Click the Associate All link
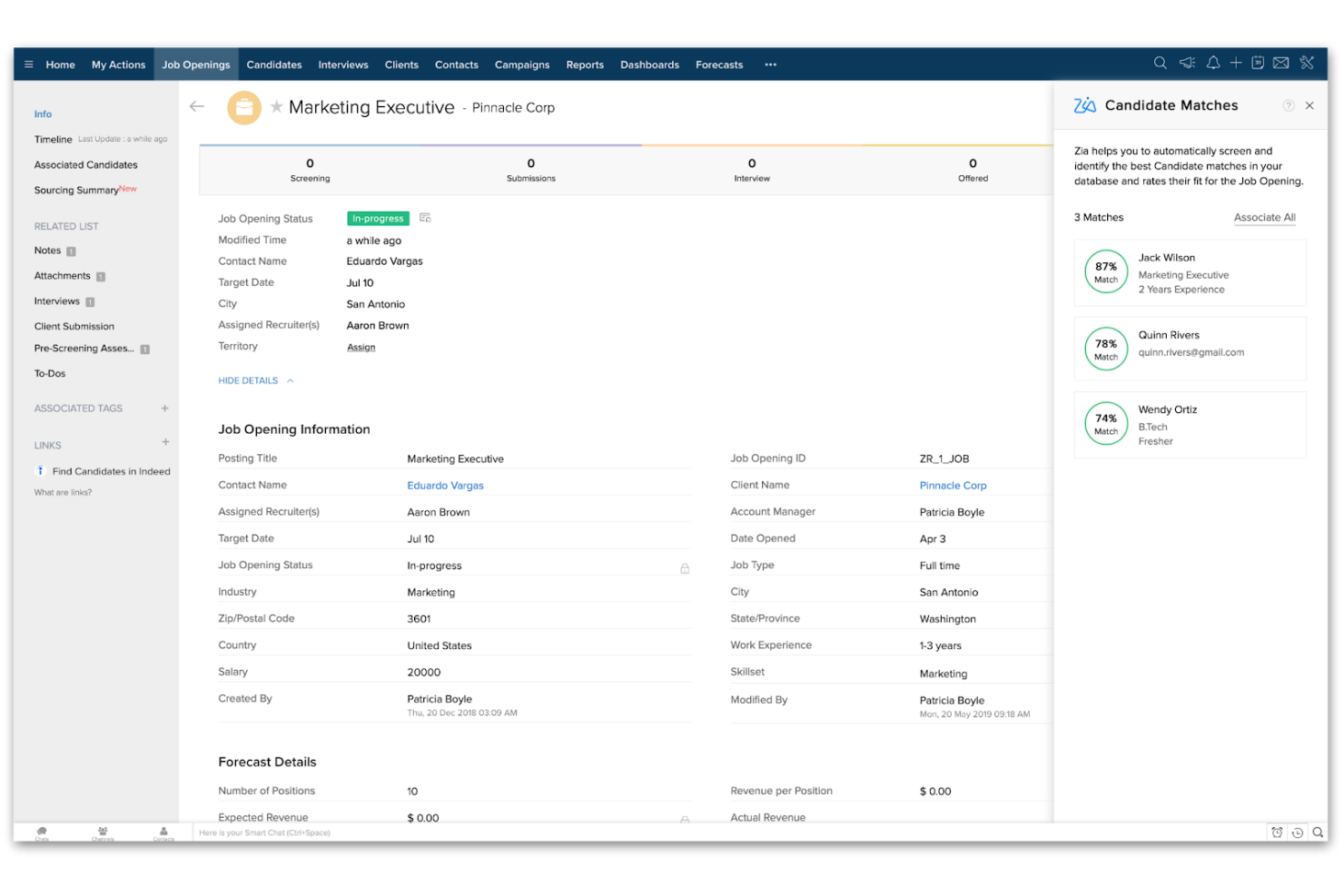 (1264, 218)
